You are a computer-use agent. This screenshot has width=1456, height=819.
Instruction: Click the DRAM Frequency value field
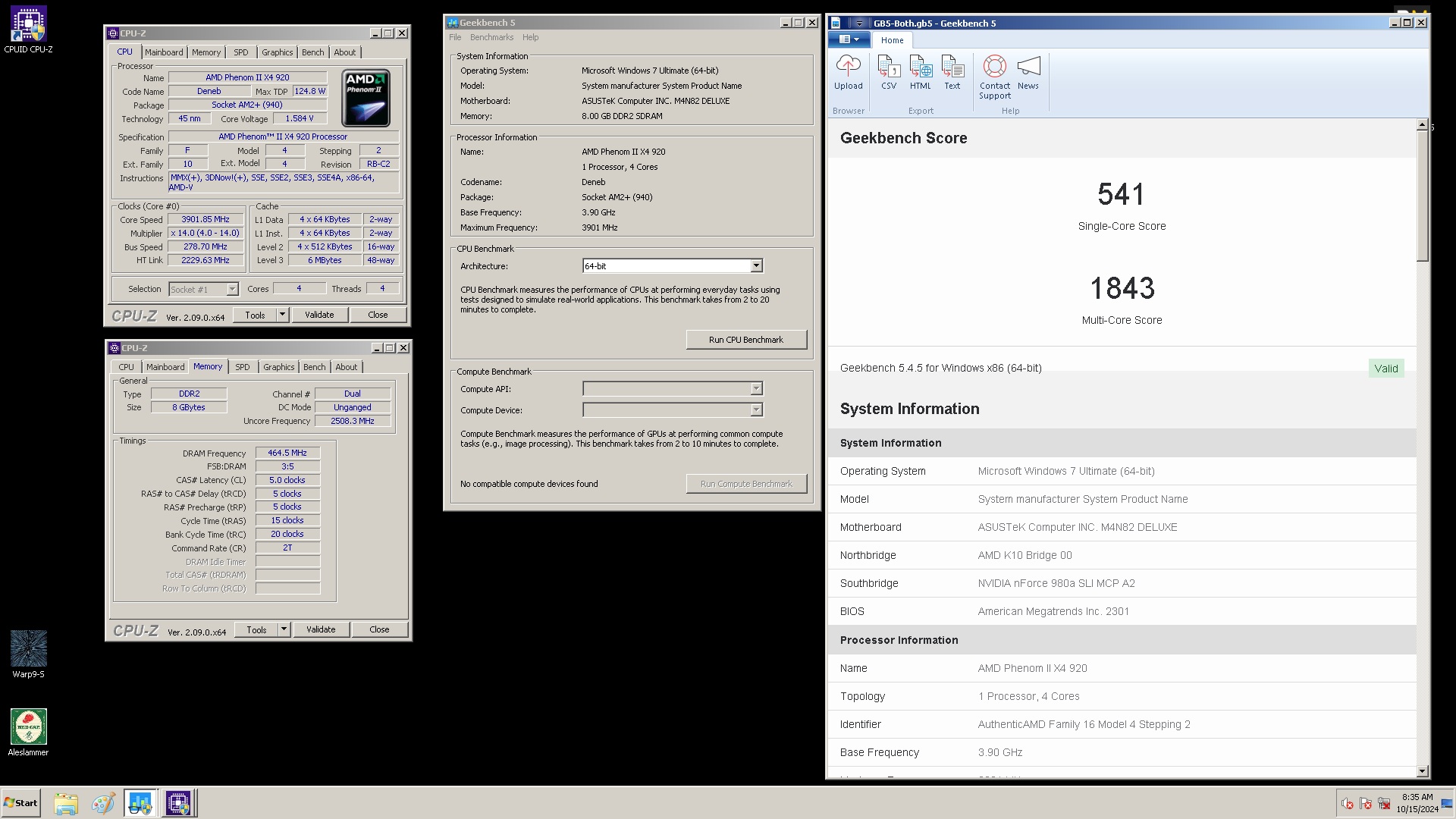click(287, 453)
